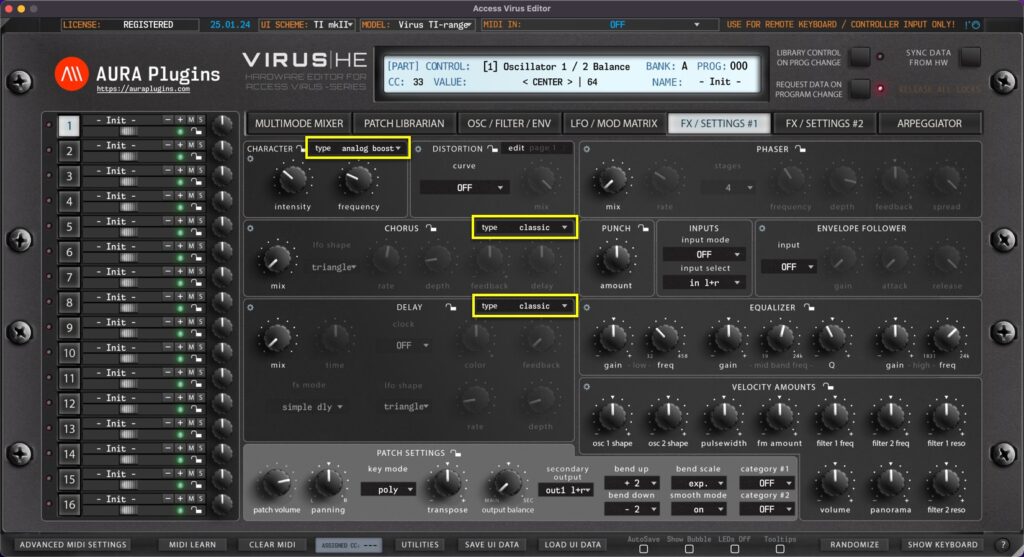Toggle Sync Data From HW button
Screen dimensions: 1024x557
tap(970, 57)
